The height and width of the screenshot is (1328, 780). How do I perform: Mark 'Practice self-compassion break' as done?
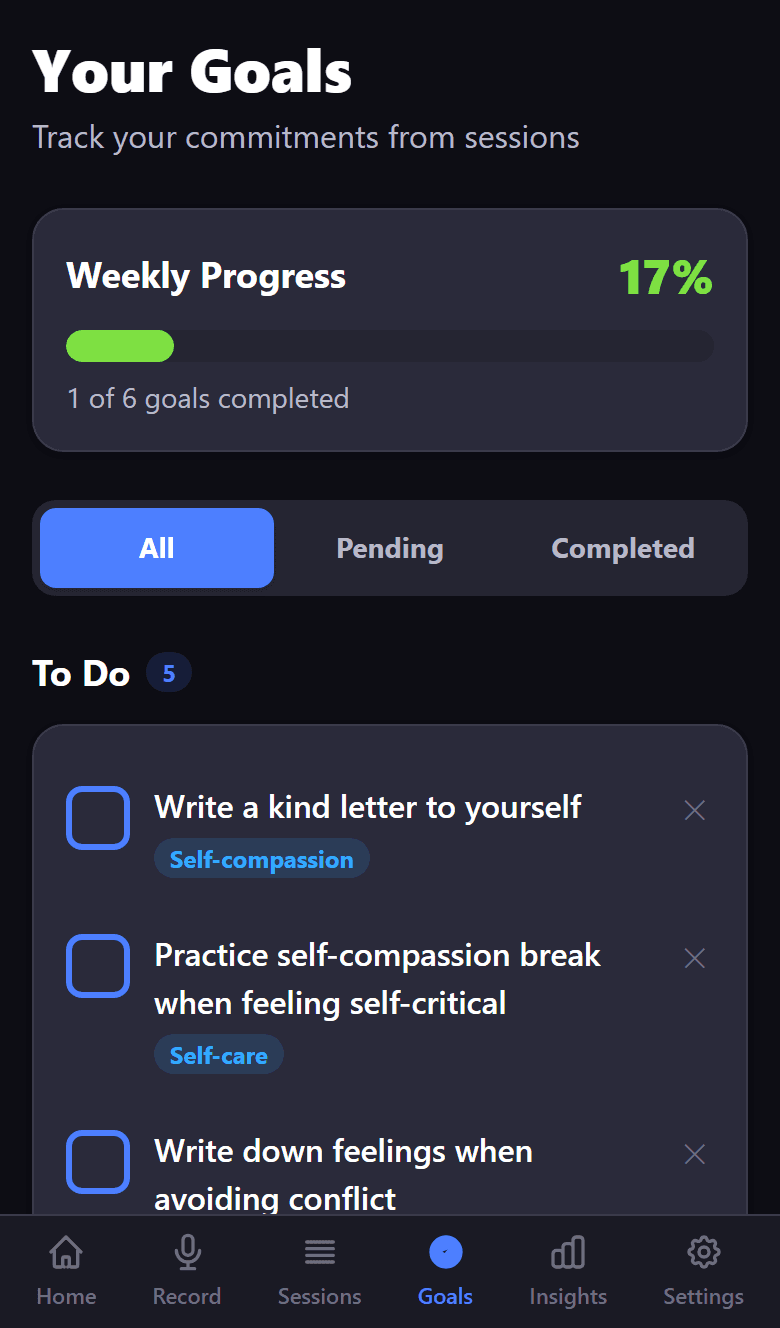(x=97, y=966)
